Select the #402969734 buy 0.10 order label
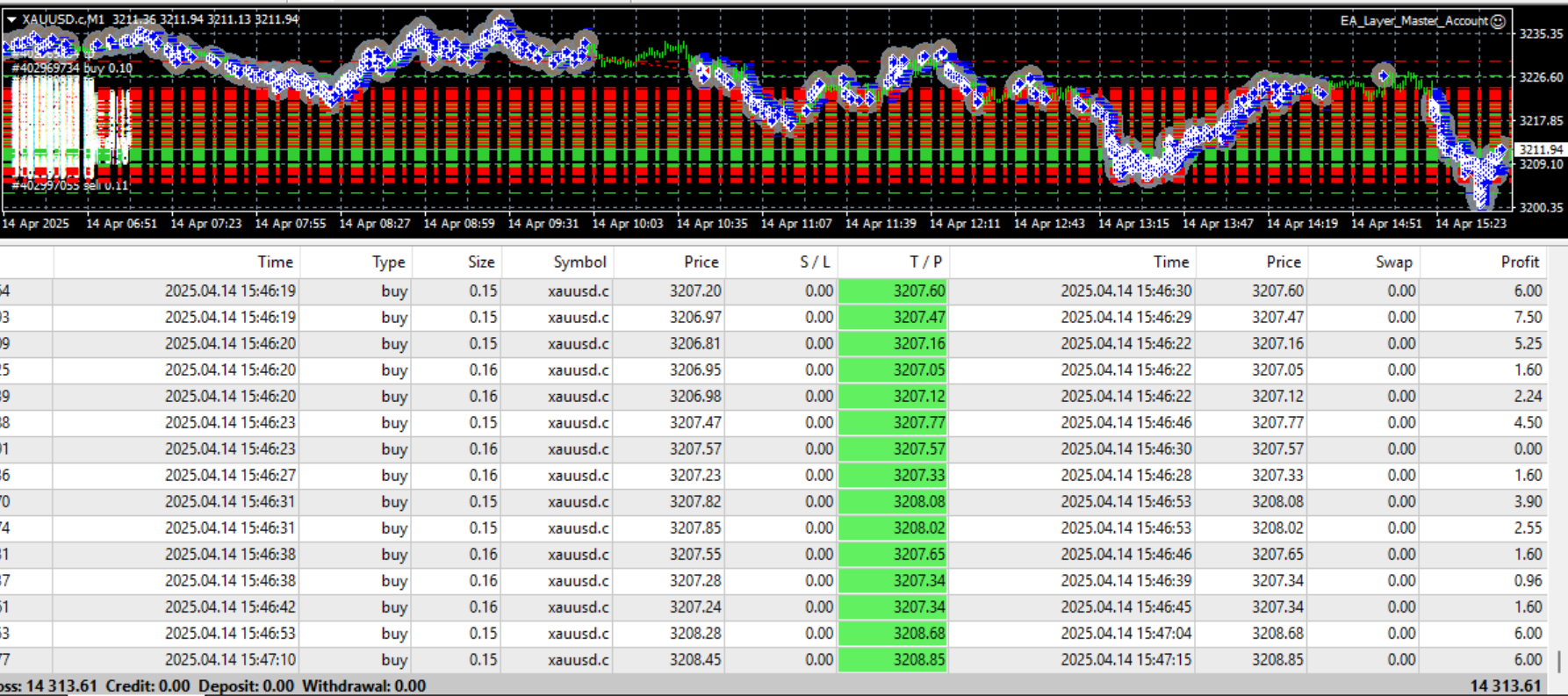 click(72, 68)
